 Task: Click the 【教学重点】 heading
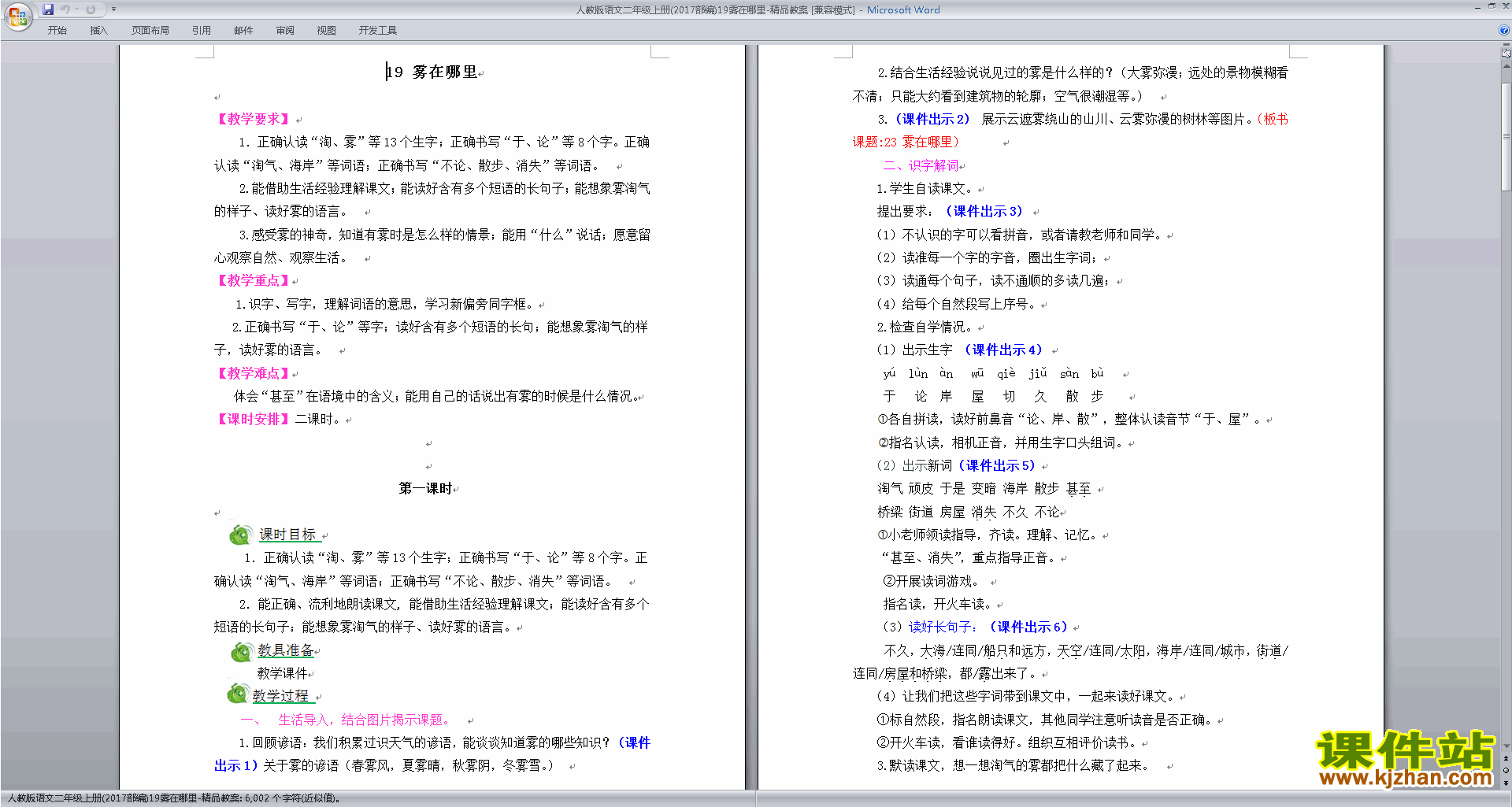(253, 281)
